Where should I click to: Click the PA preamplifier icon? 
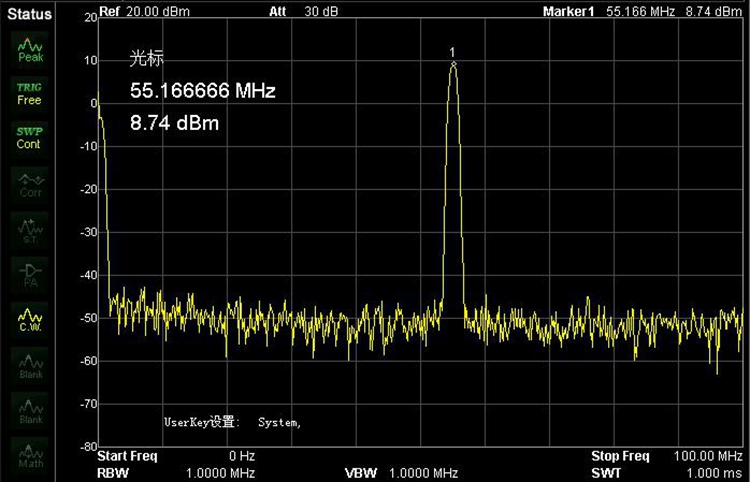click(x=30, y=275)
